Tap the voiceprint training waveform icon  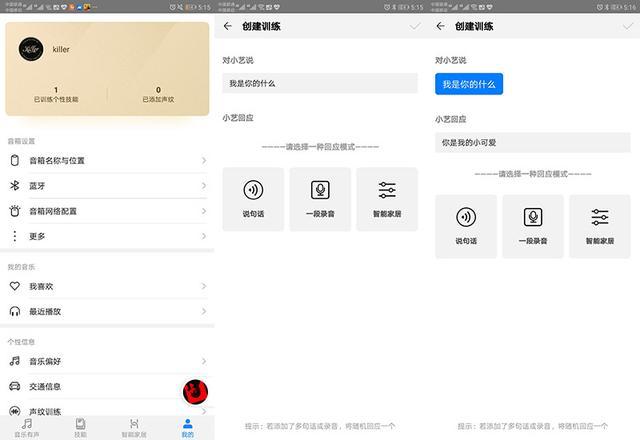[x=15, y=411]
